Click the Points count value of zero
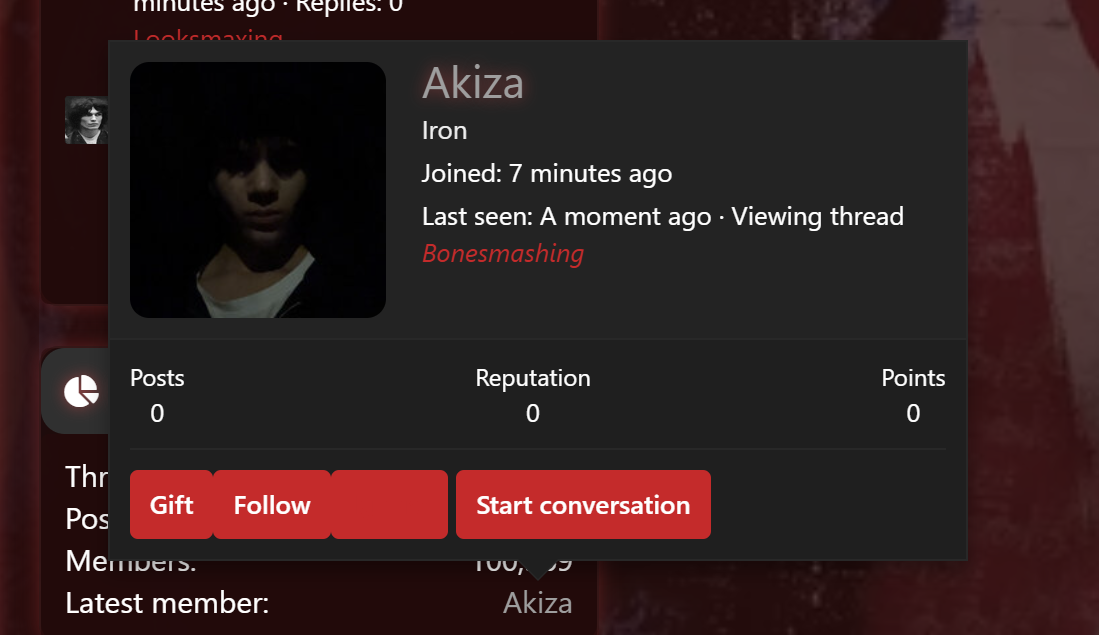1099x635 pixels. point(913,413)
